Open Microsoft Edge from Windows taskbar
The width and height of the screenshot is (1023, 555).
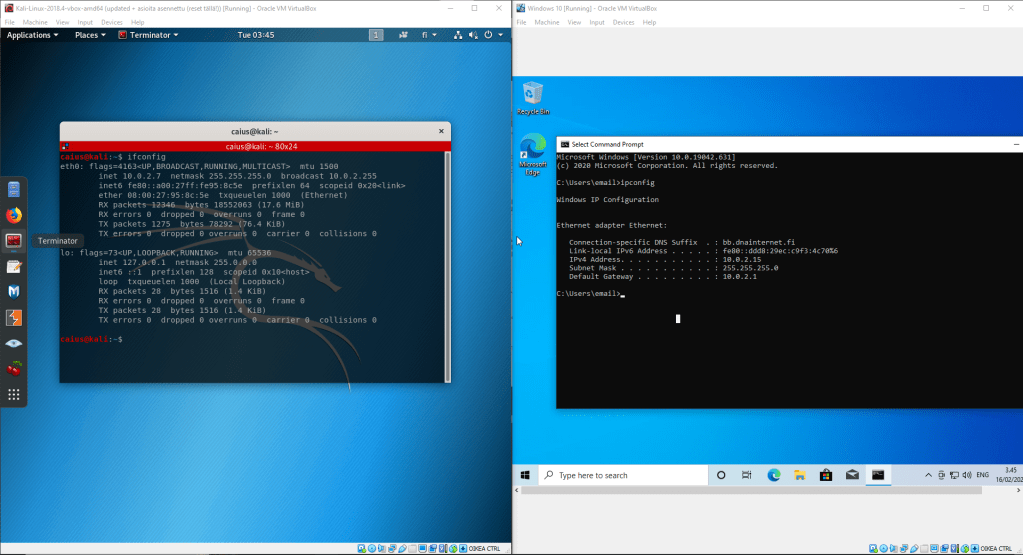[x=773, y=475]
